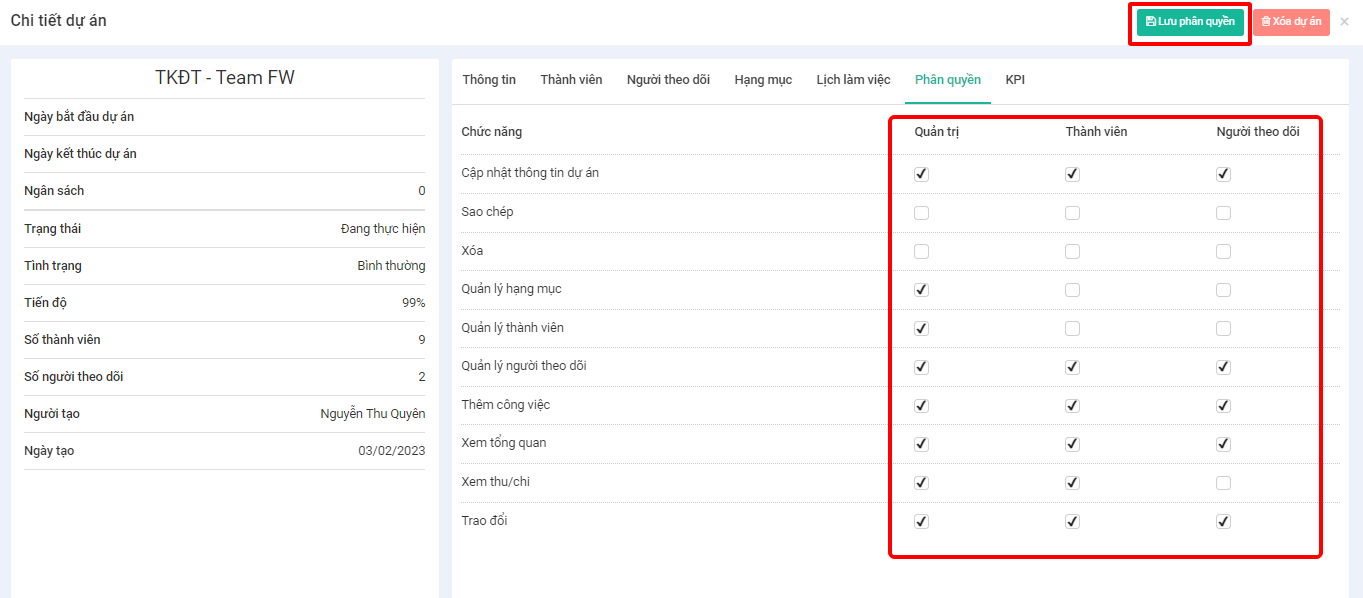Close the project detail panel with X
Screen dimensions: 1363x598
1344,22
